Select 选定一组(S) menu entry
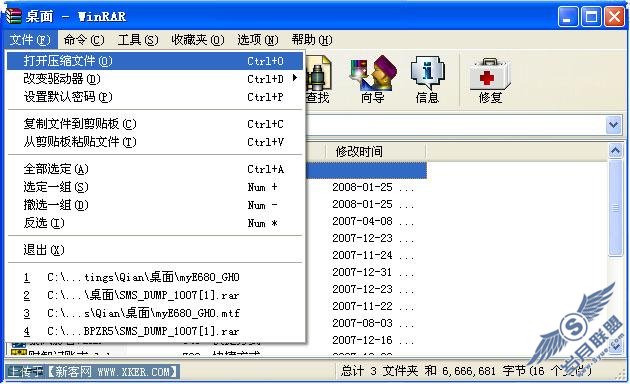The width and height of the screenshot is (630, 384). 155,187
